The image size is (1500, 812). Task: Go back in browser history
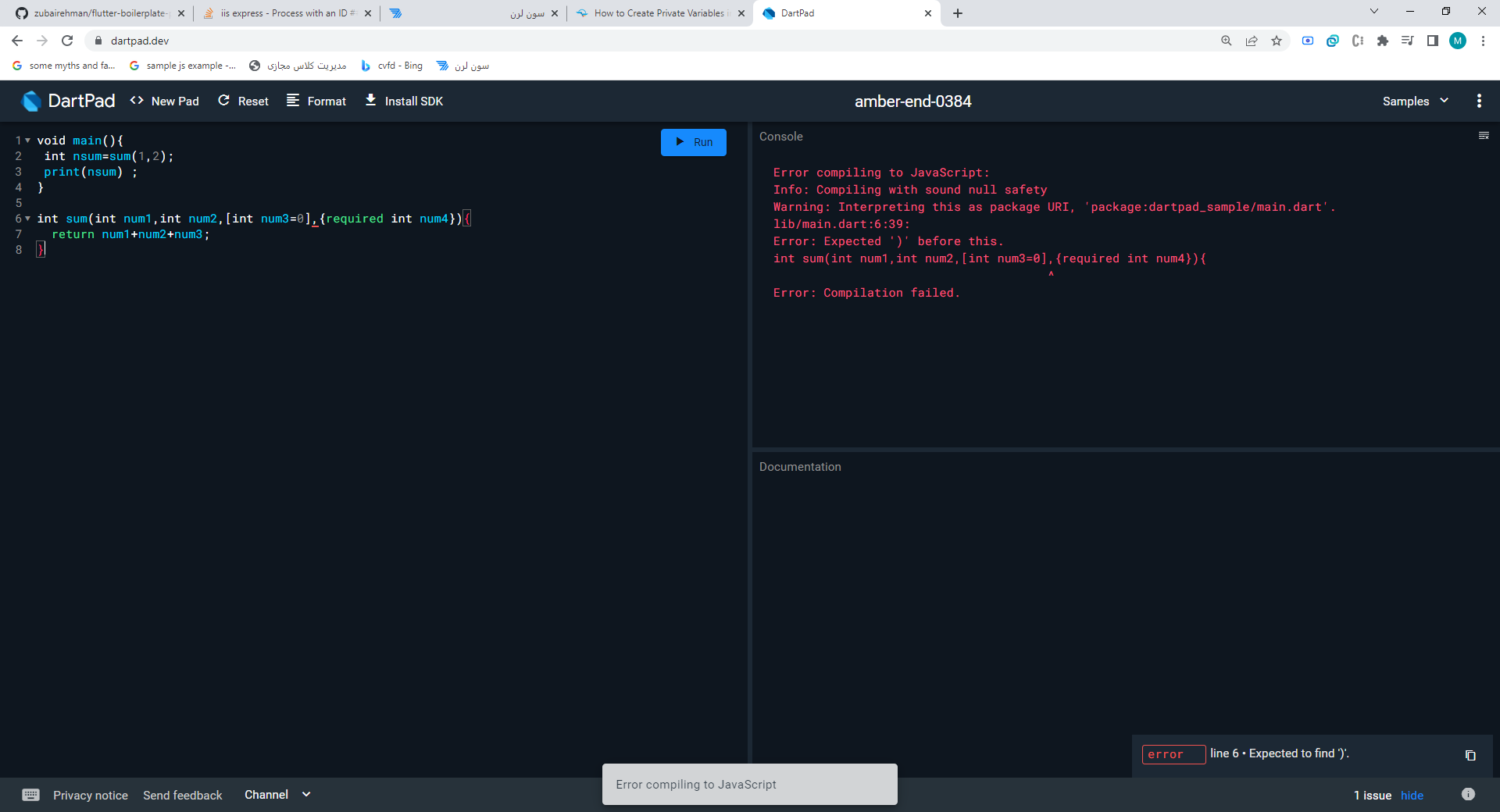[x=17, y=41]
